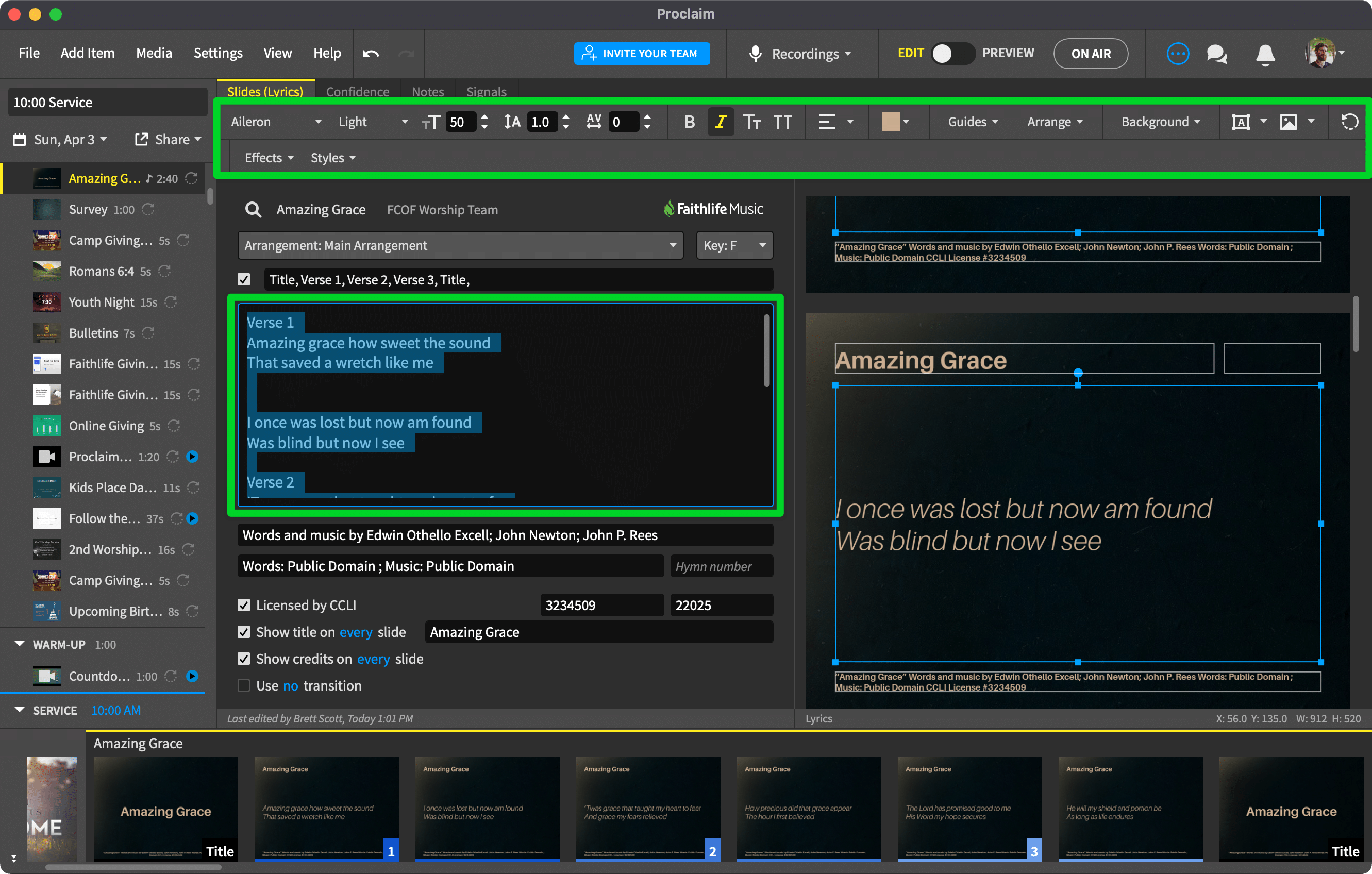1372x874 pixels.
Task: Click the ON AIR button
Action: [1091, 54]
